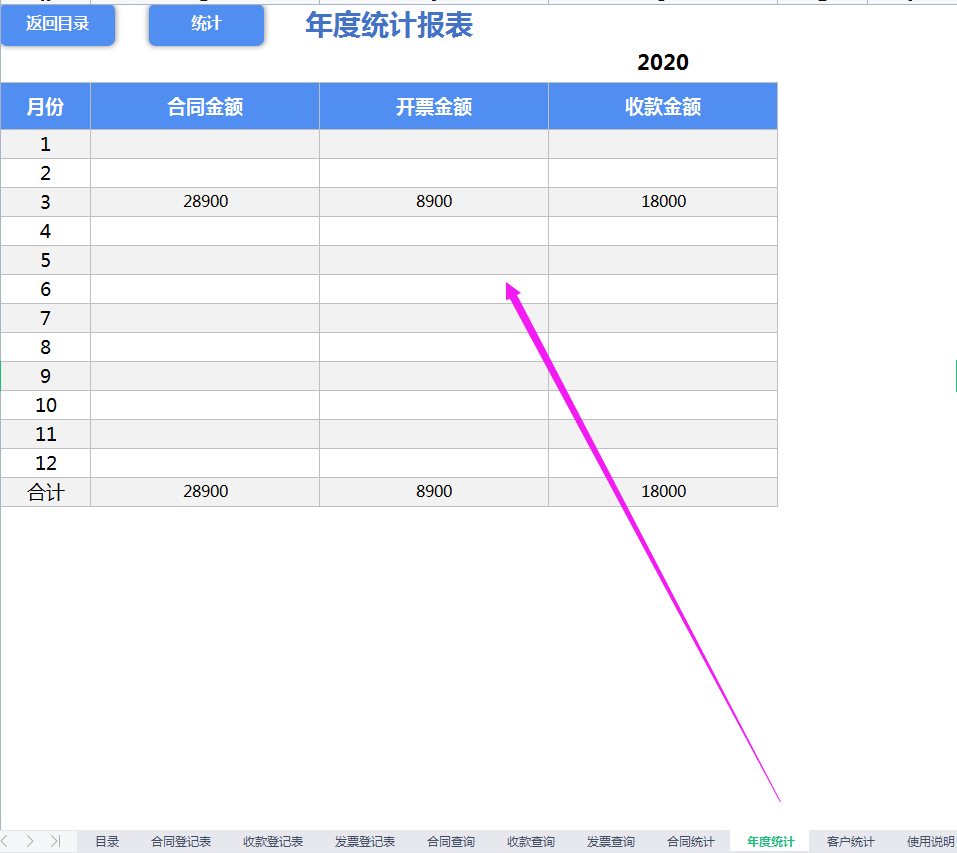This screenshot has height=853, width=957.
Task: Click the 统计 button
Action: pos(205,25)
